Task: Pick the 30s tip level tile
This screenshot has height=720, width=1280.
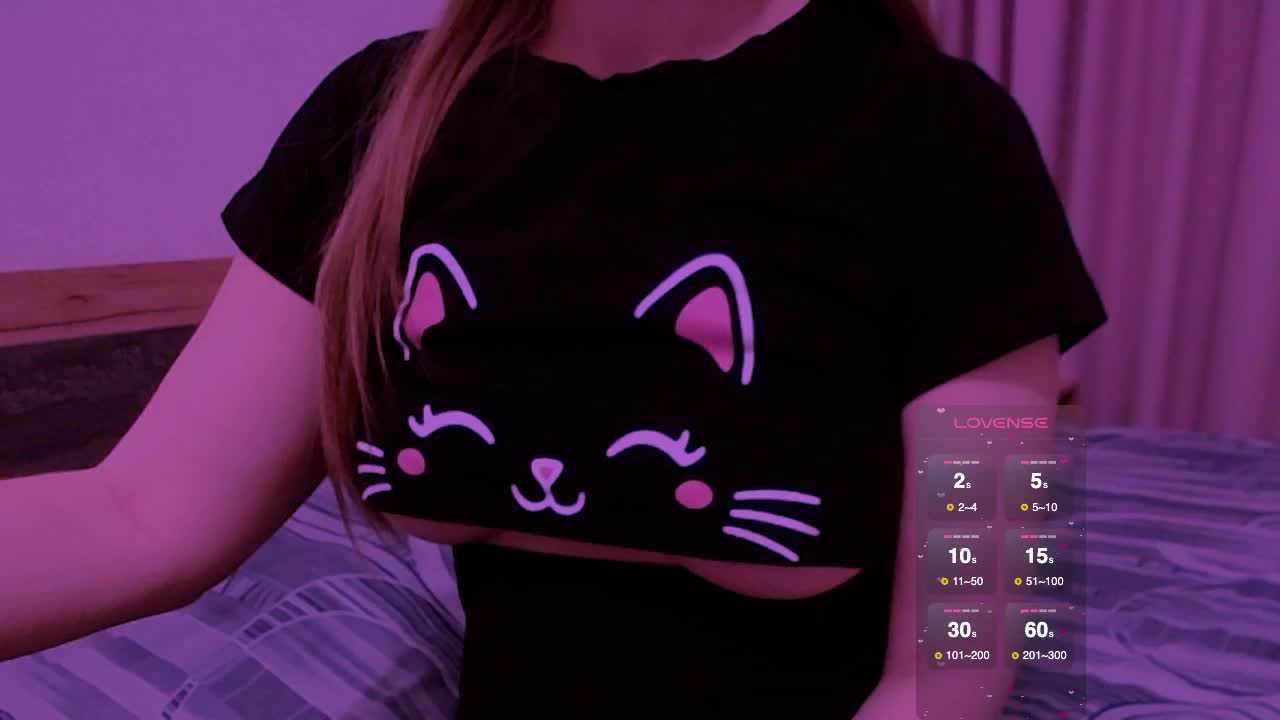Action: 961,636
